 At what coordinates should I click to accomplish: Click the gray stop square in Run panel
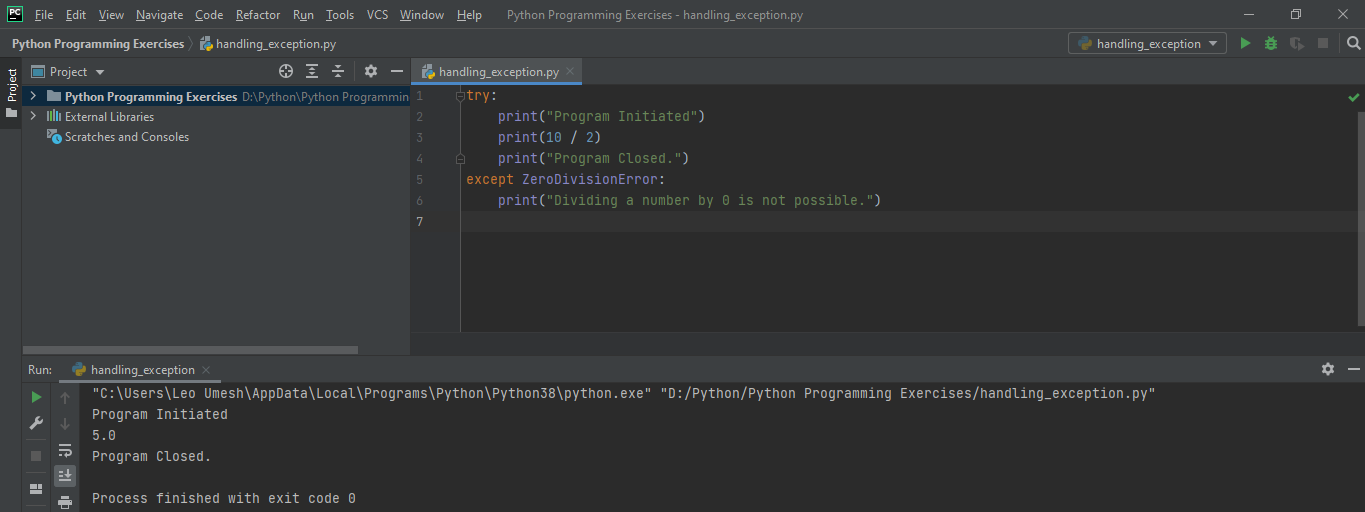pyautogui.click(x=36, y=455)
